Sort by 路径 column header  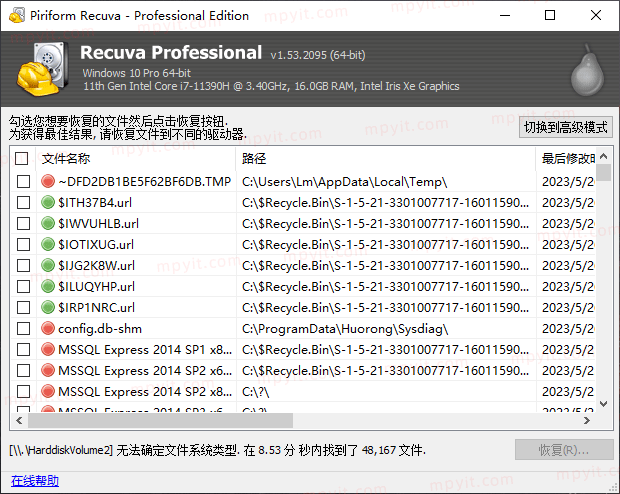pyautogui.click(x=386, y=159)
